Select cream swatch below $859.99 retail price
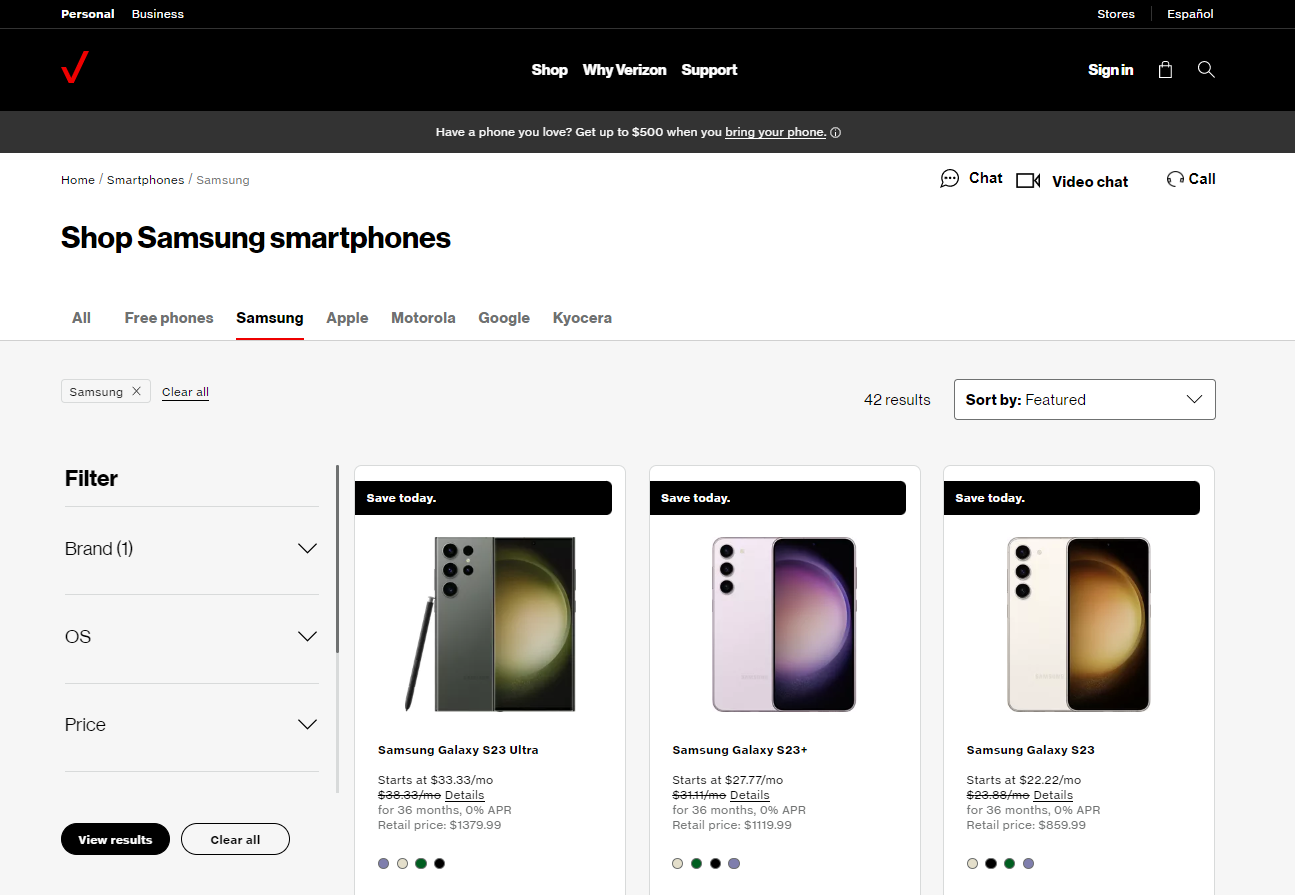1295x895 pixels. click(x=973, y=863)
